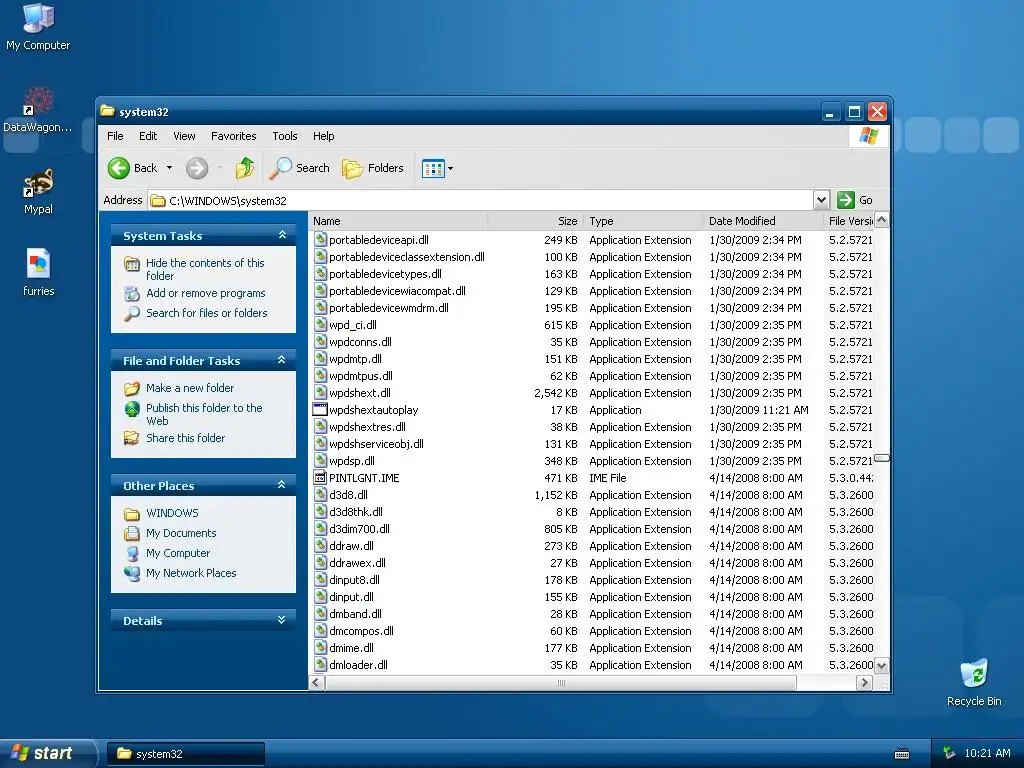Expand the Details panel
The height and width of the screenshot is (768, 1024).
point(282,620)
